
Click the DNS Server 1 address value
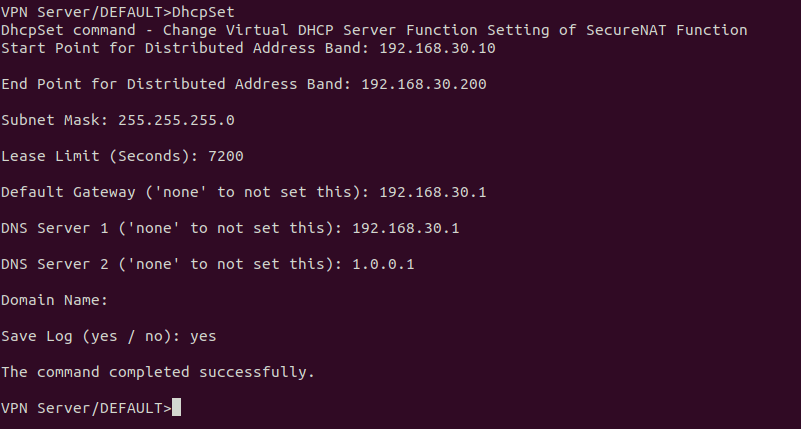pos(406,228)
